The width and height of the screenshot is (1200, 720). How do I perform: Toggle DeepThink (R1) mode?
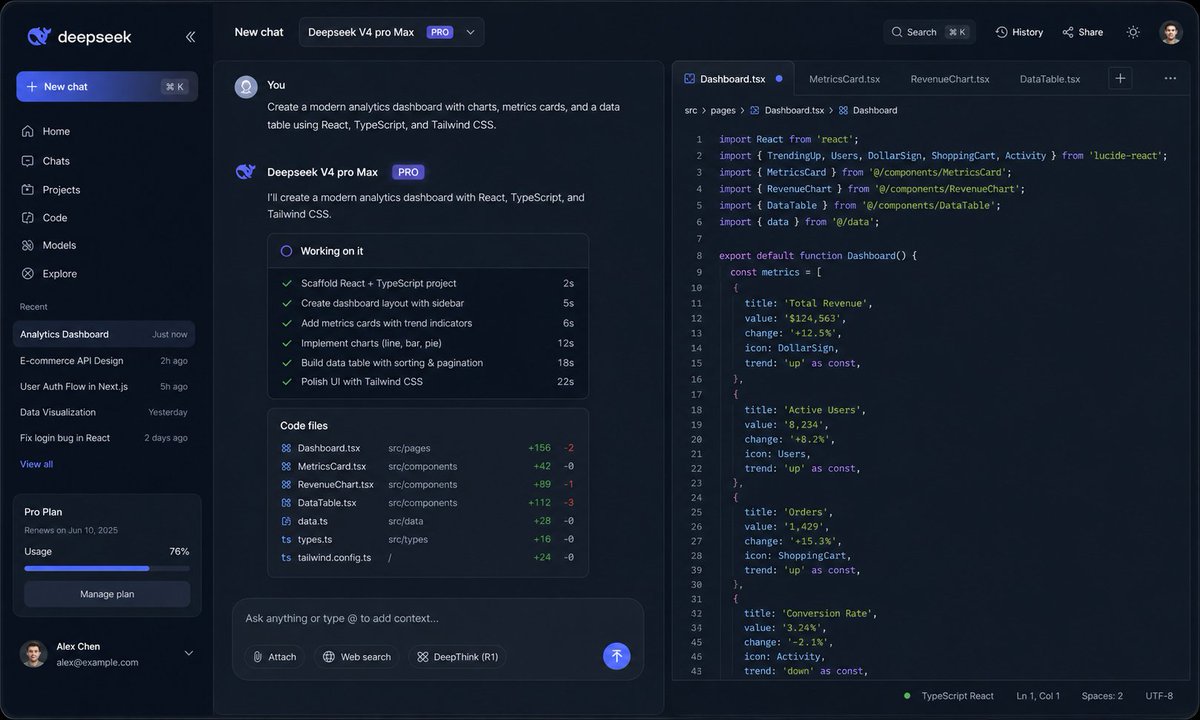click(457, 657)
